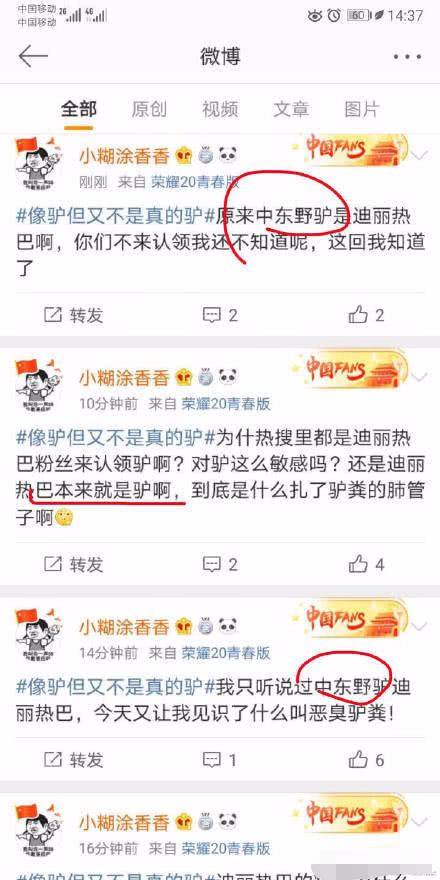Expand the chevron menu on second post

[419, 377]
